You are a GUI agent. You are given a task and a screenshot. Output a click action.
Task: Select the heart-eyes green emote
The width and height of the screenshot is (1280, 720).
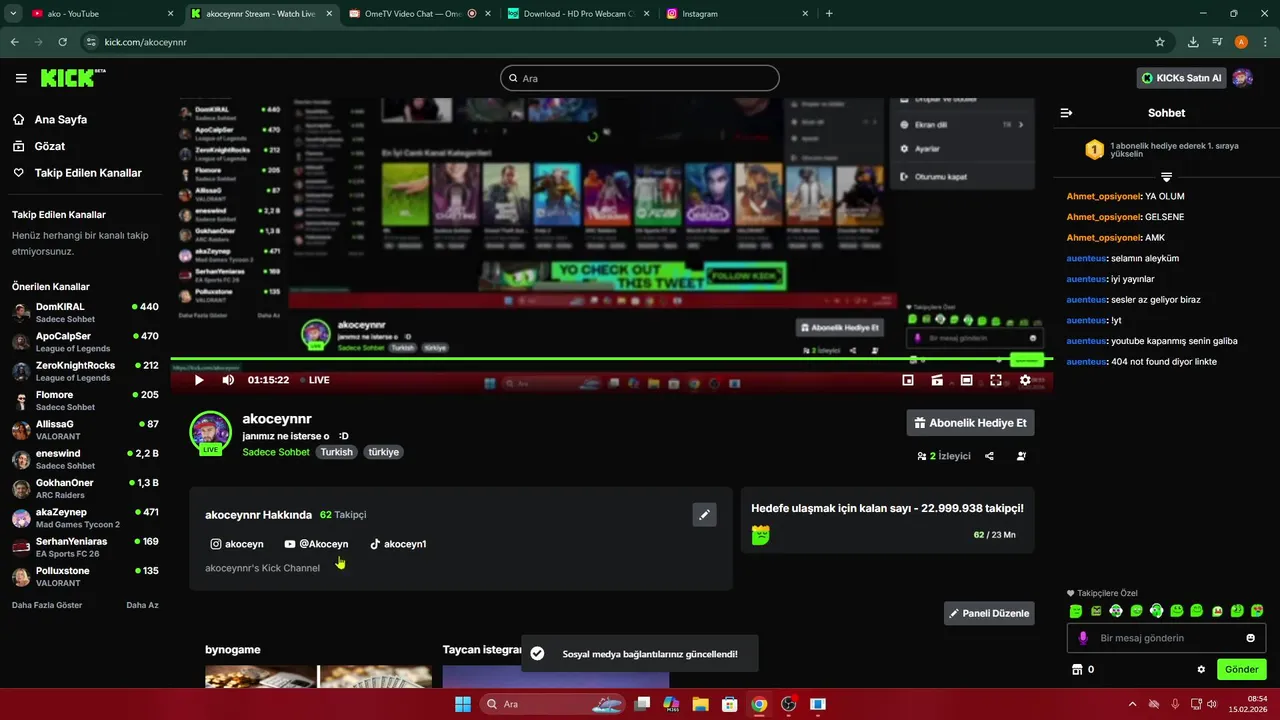pos(1257,611)
